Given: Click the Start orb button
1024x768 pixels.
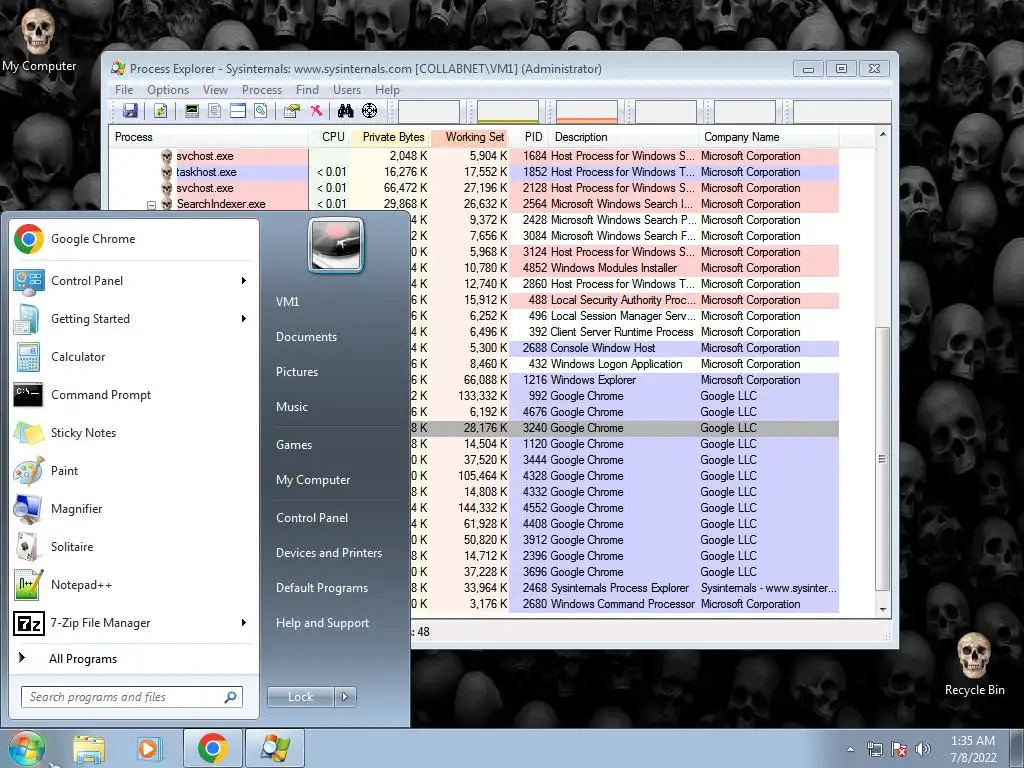Looking at the screenshot, I should [25, 749].
